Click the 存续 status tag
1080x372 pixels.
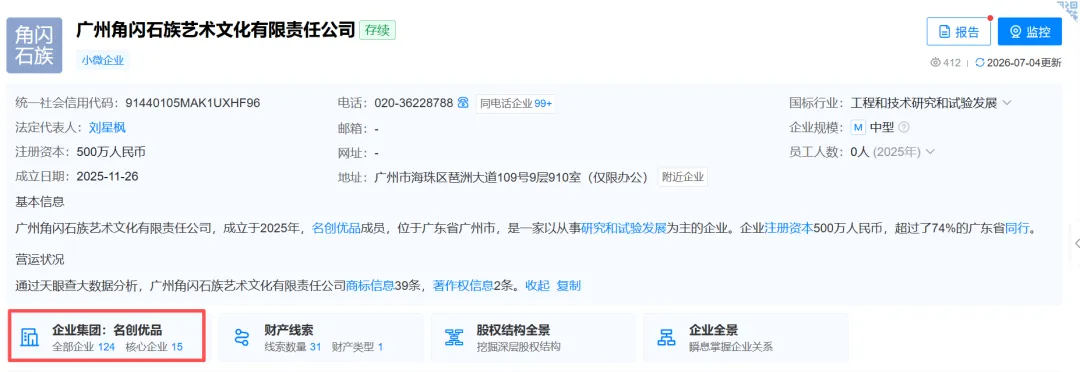pos(377,30)
